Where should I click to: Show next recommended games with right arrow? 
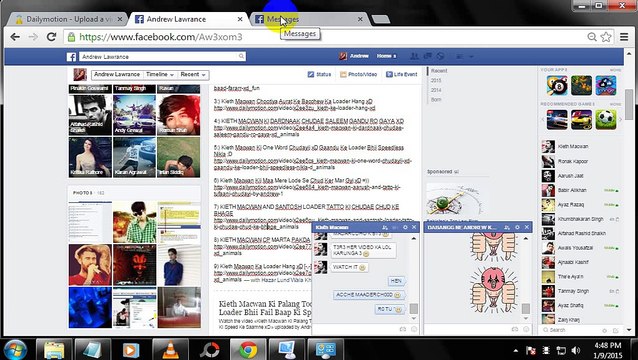(620, 120)
